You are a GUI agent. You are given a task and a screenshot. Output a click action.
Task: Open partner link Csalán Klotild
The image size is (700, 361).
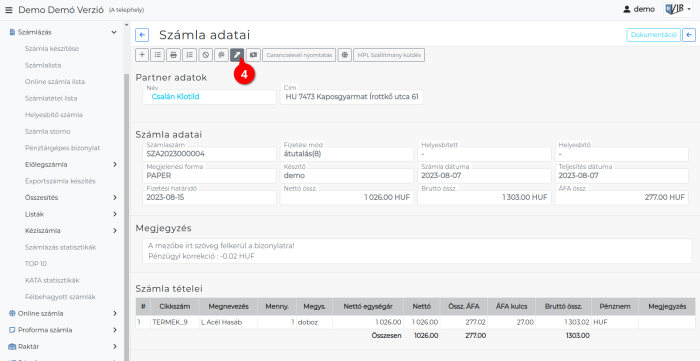[x=175, y=96]
